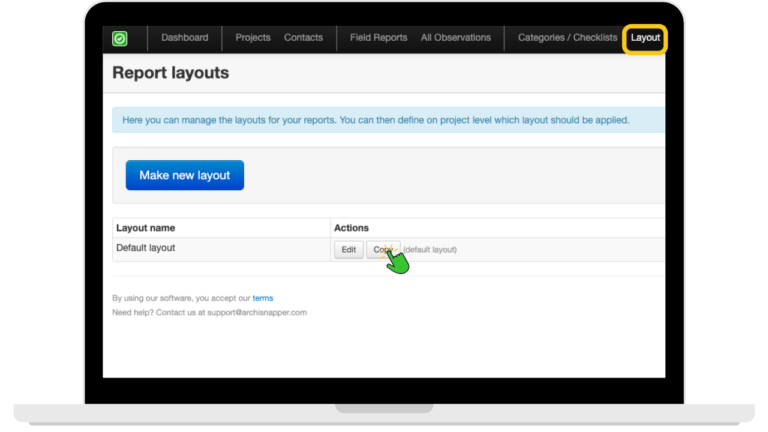The width and height of the screenshot is (768, 432).
Task: Copy the Default layout
Action: point(383,250)
